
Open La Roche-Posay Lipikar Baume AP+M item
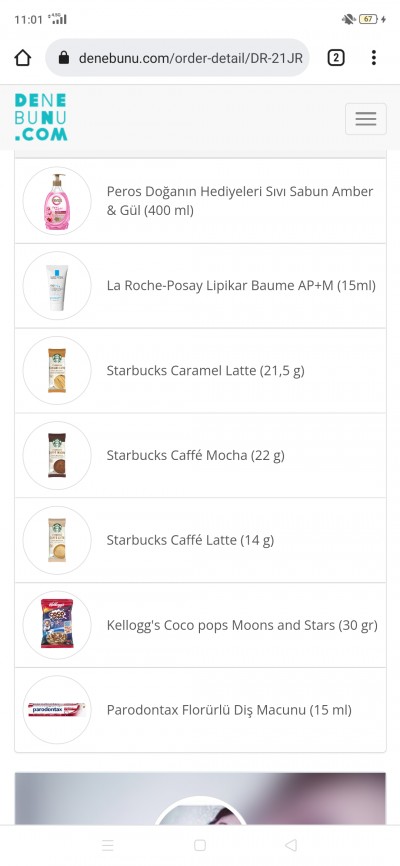200,286
